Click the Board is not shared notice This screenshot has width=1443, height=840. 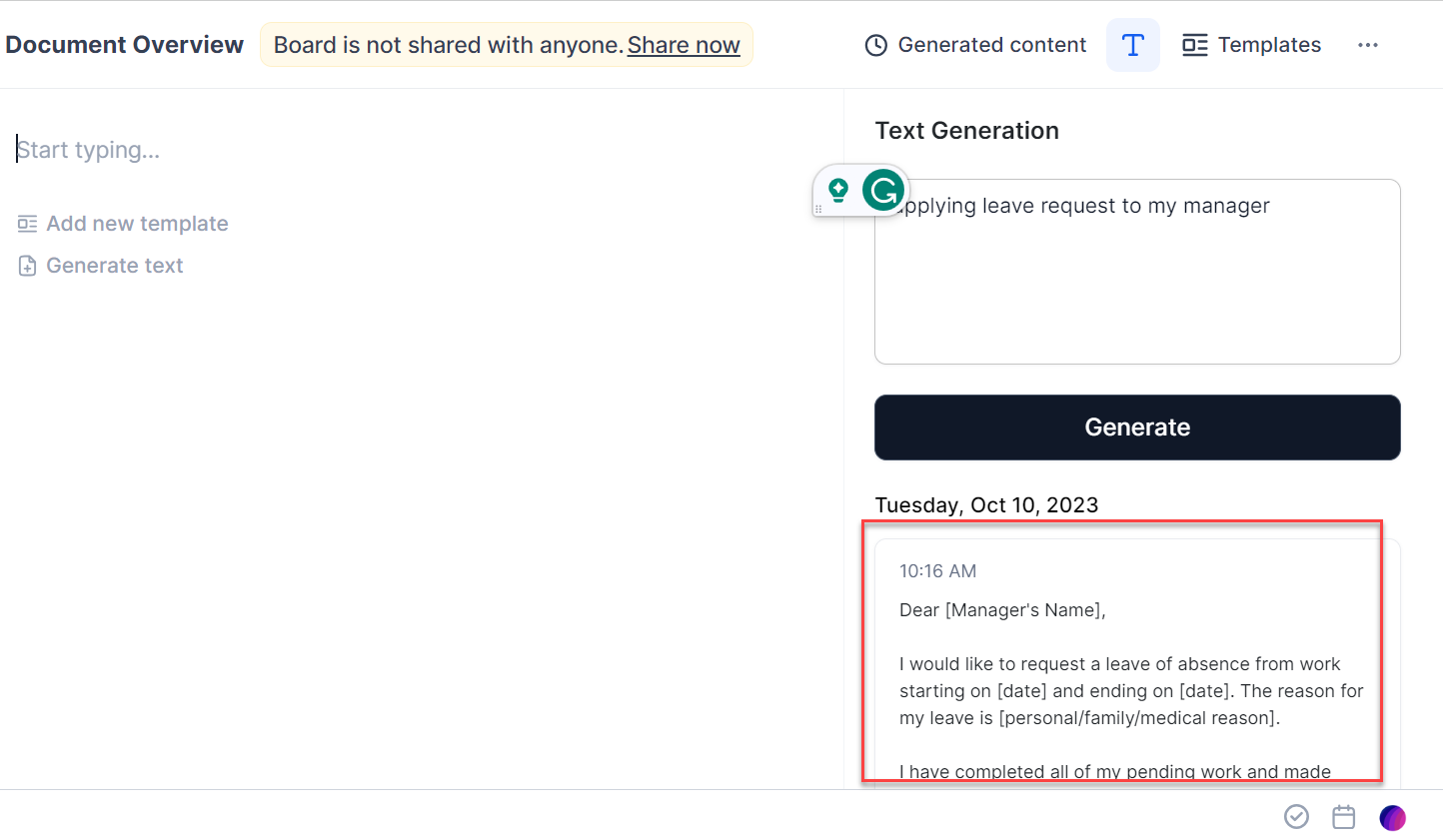tap(448, 45)
